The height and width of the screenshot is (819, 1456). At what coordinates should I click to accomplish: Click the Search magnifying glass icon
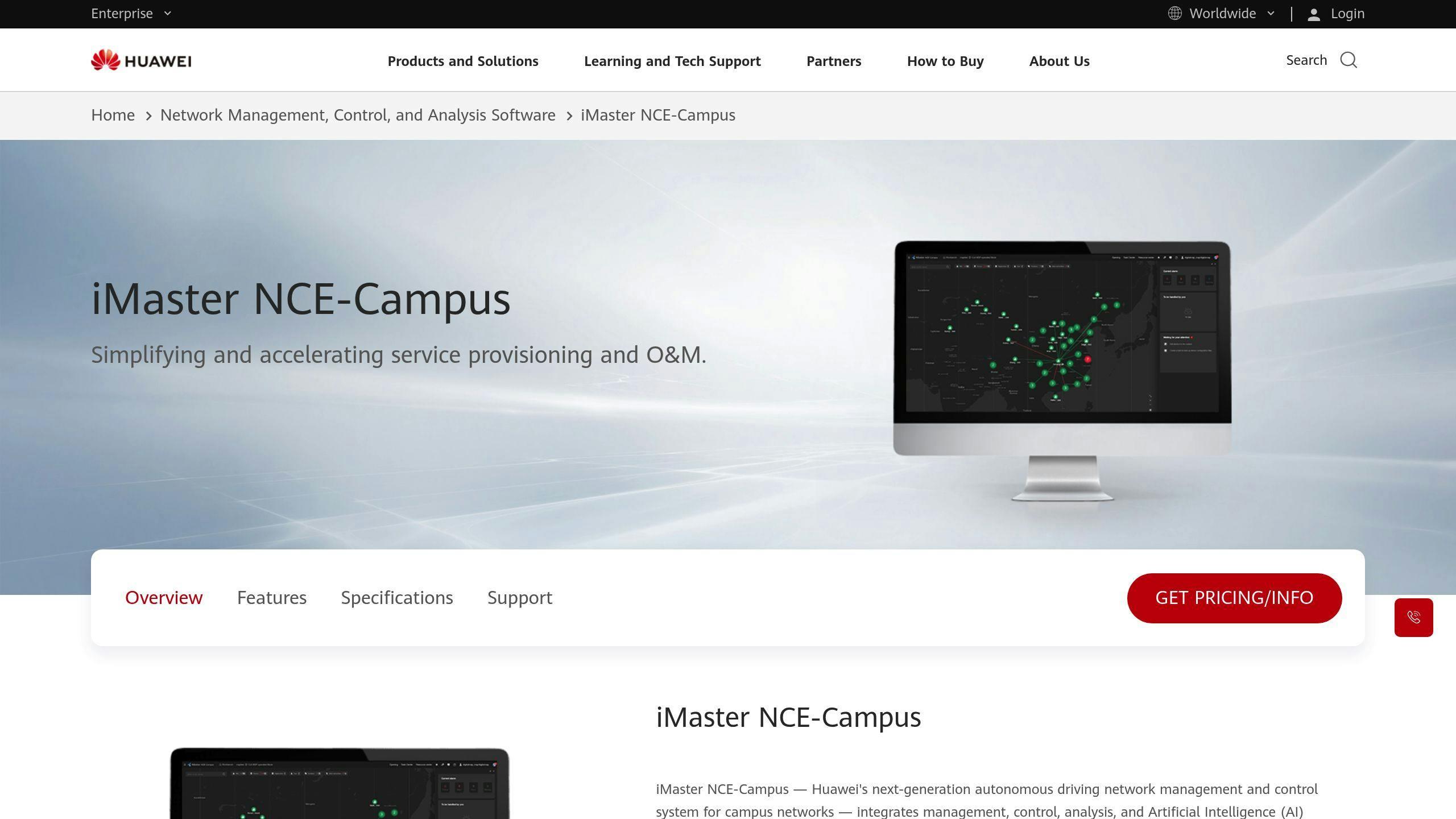click(1349, 60)
